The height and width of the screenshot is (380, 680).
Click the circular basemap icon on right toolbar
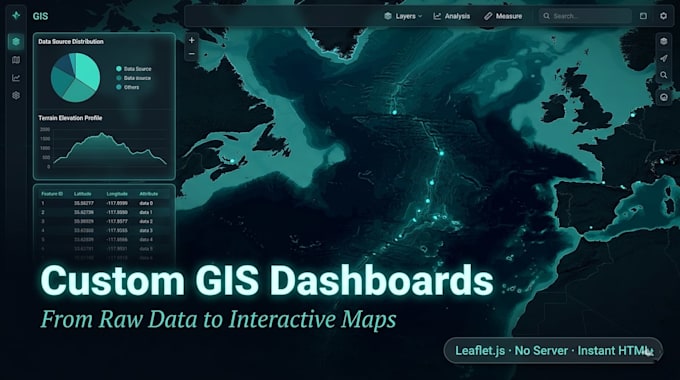coord(664,97)
